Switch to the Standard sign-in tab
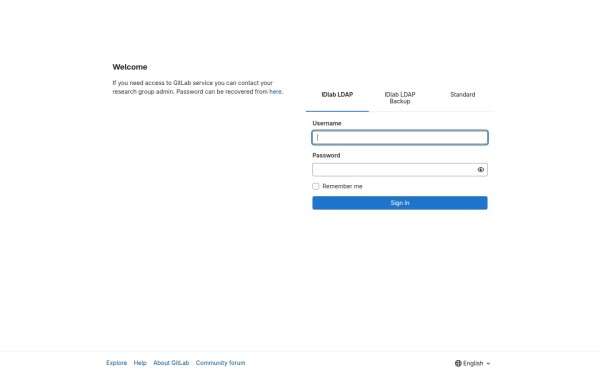 [x=463, y=95]
